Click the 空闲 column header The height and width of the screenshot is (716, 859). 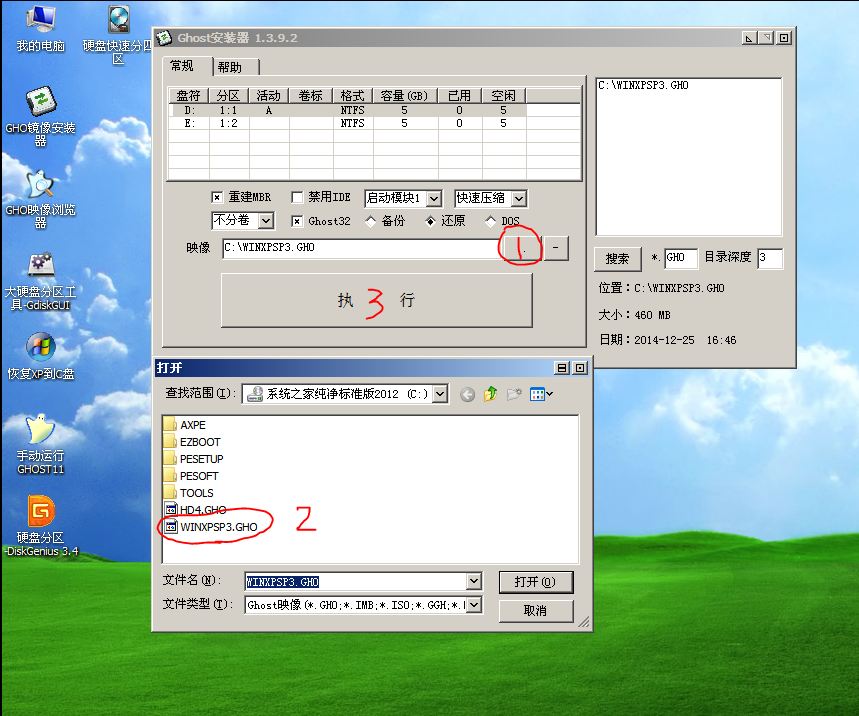503,95
